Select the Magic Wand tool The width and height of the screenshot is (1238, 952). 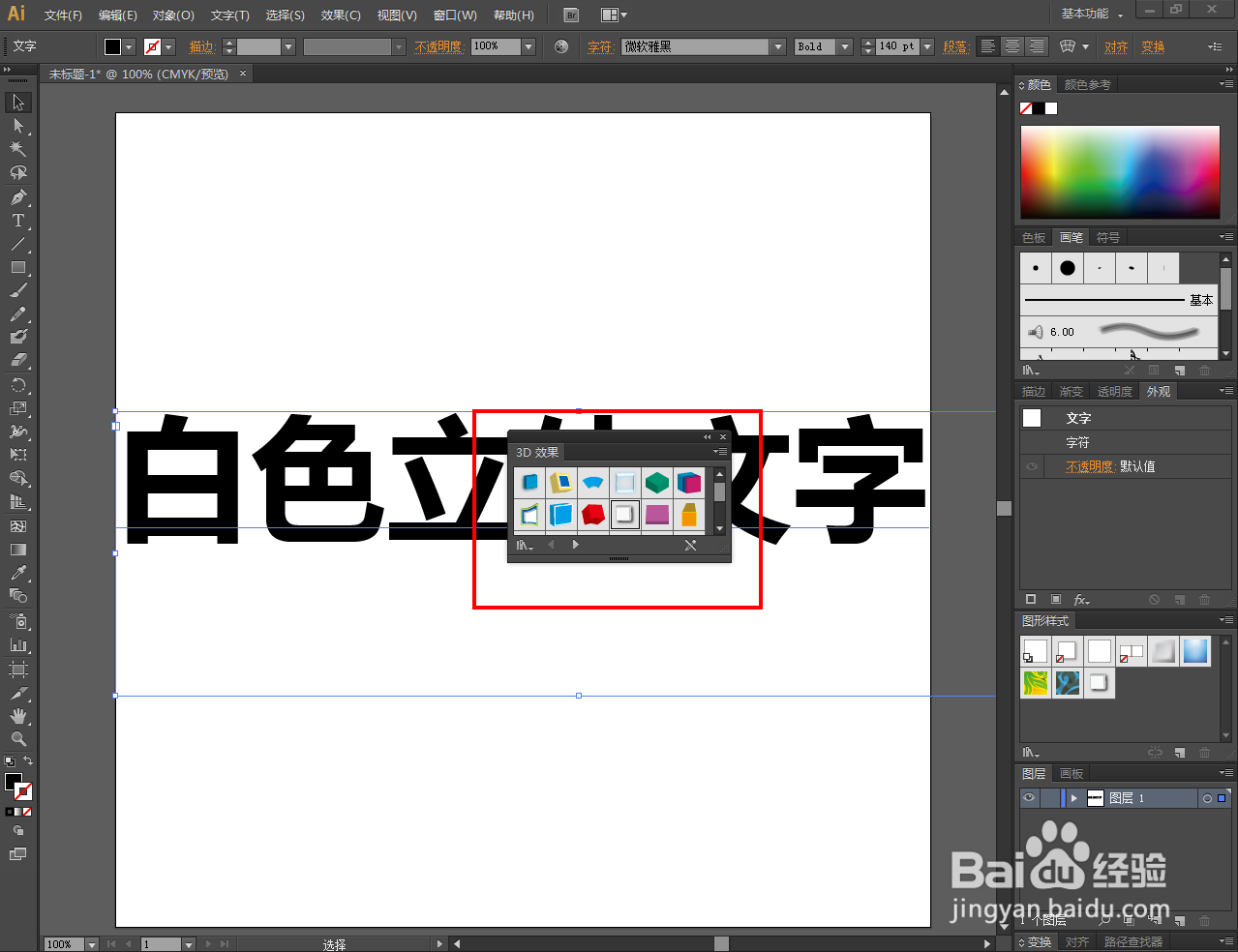tap(18, 149)
